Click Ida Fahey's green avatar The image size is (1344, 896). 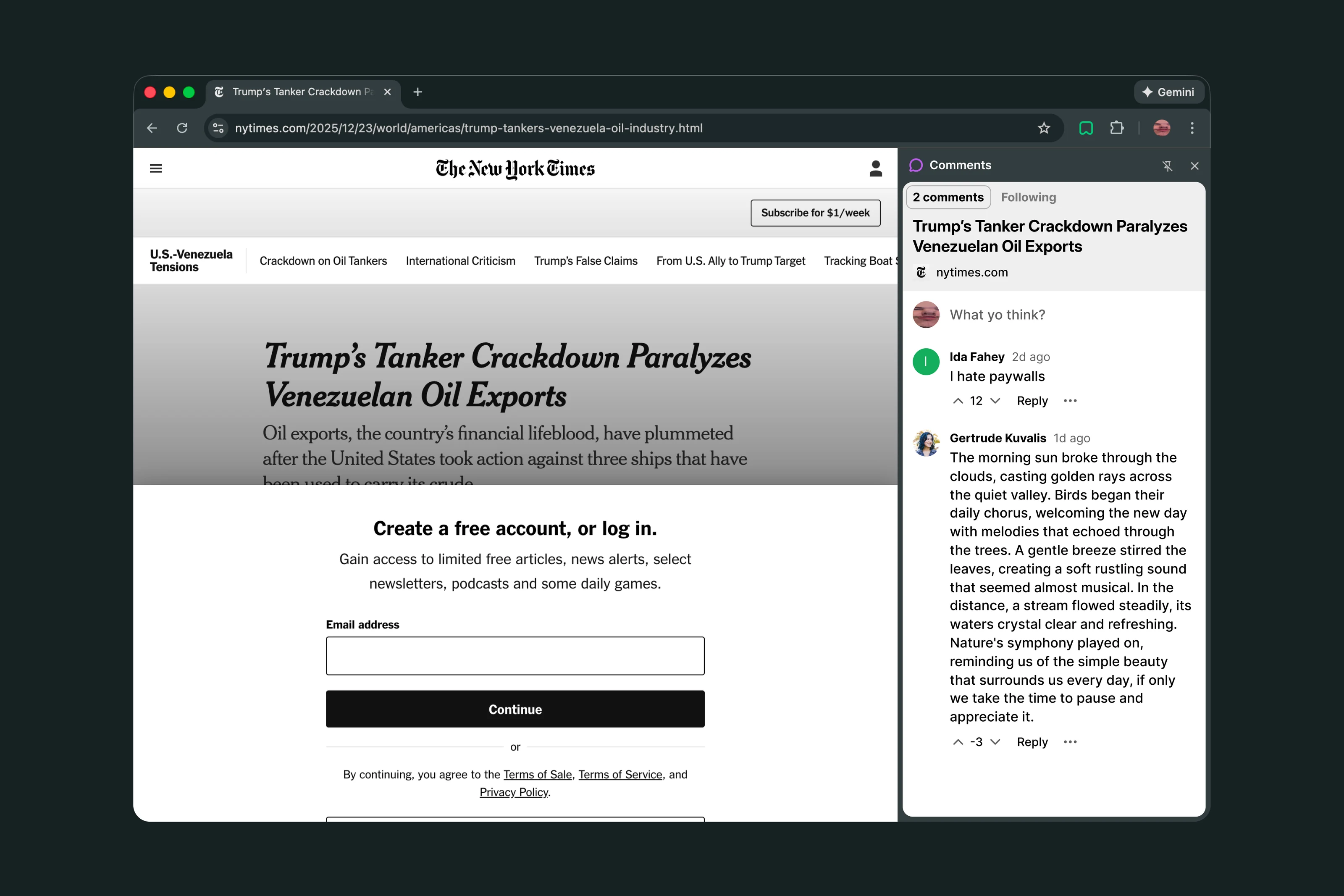coord(926,362)
